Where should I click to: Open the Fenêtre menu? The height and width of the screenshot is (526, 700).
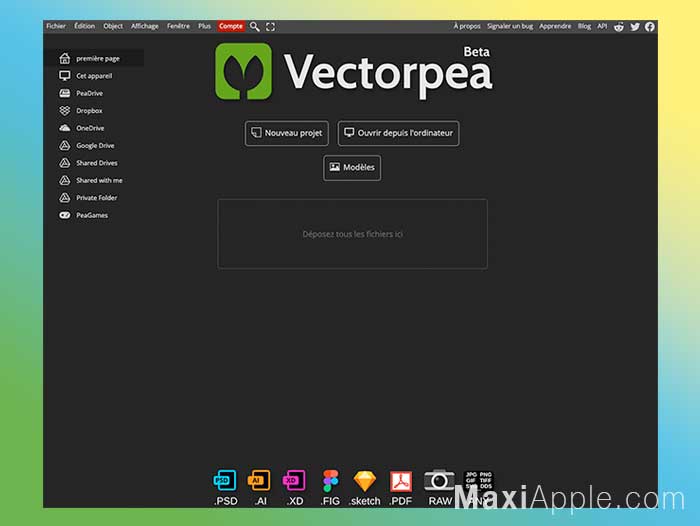(178, 26)
